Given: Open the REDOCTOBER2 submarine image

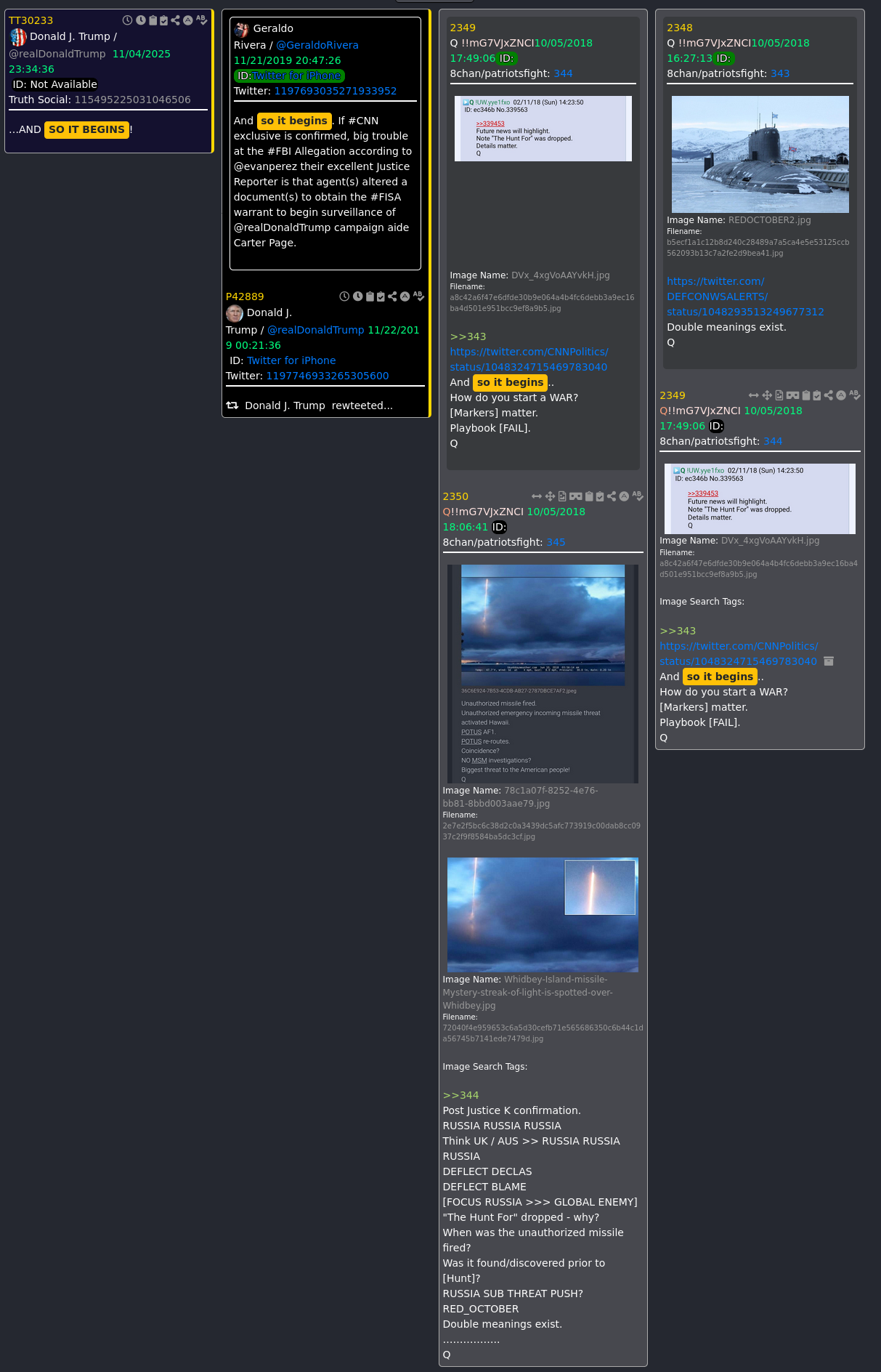Looking at the screenshot, I should [760, 154].
